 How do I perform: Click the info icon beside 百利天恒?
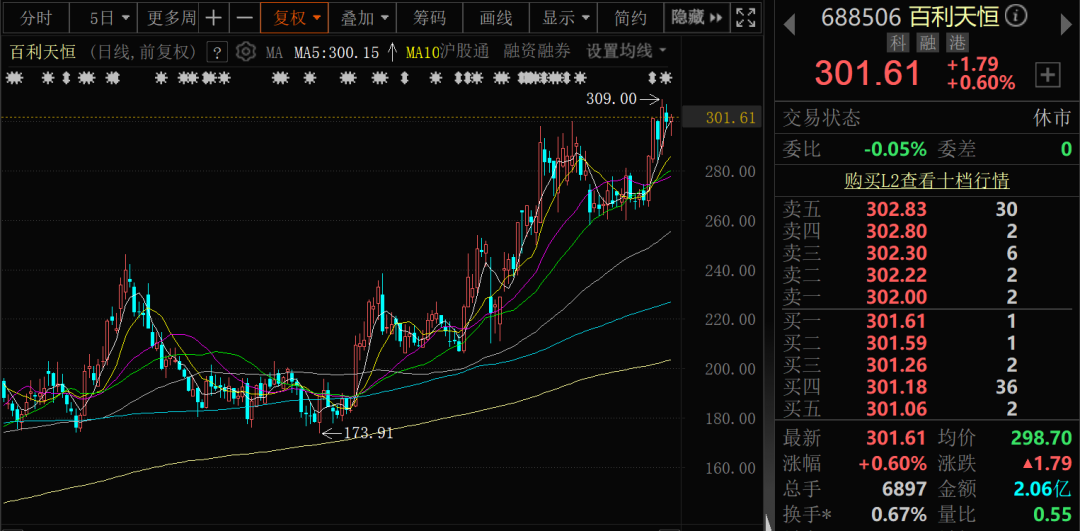click(x=1016, y=15)
